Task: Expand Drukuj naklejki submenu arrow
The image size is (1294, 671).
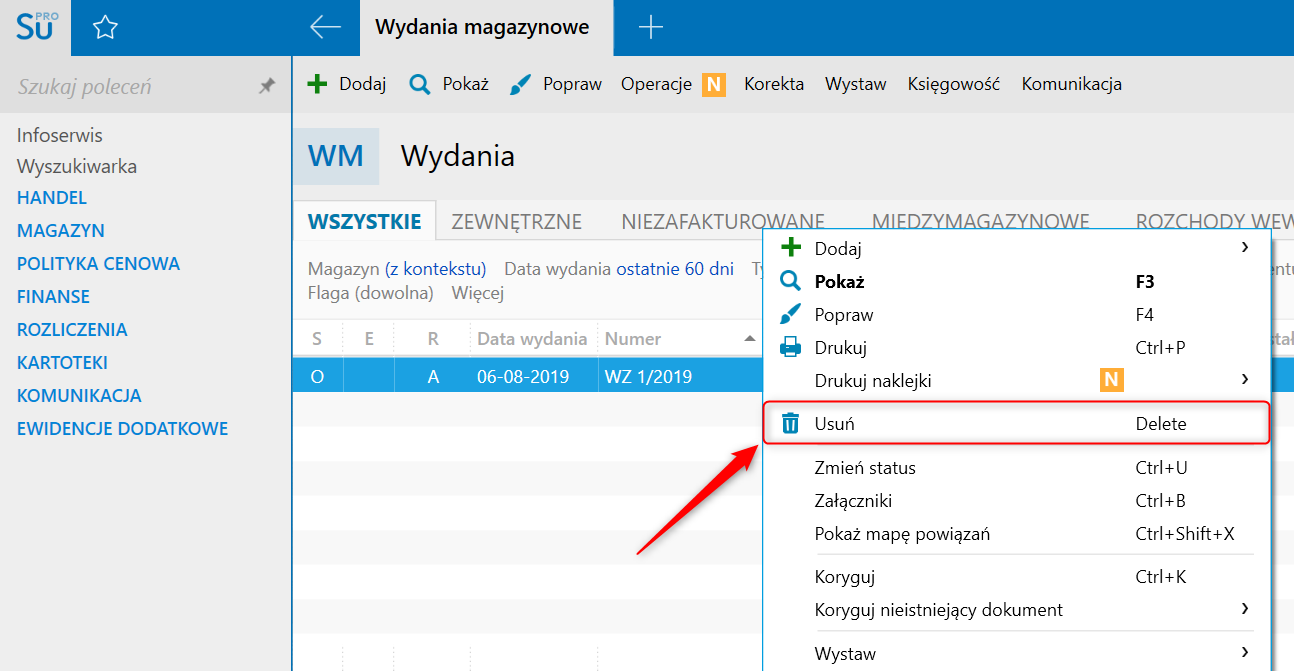Action: click(1245, 379)
